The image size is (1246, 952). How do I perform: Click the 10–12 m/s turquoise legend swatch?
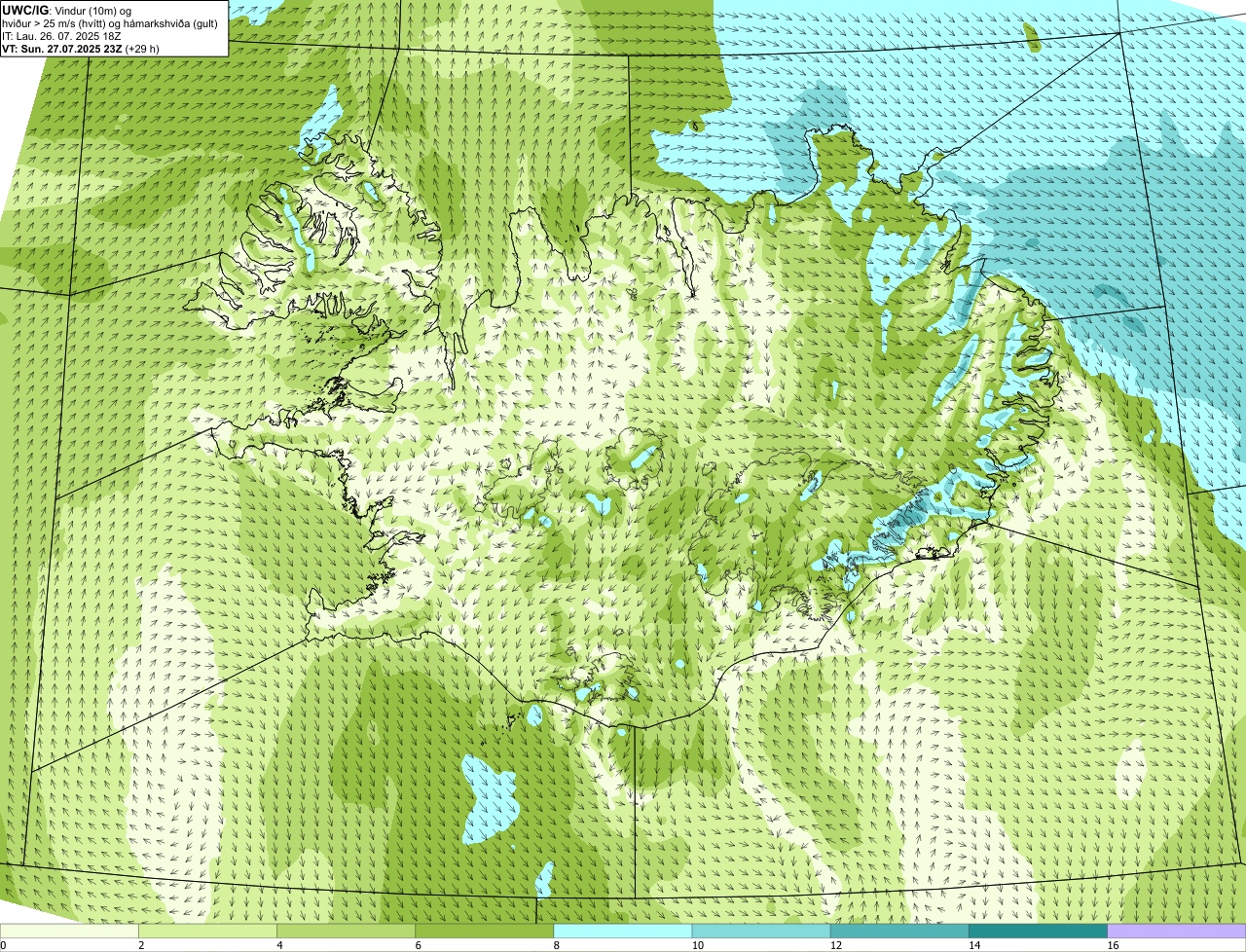(761, 931)
